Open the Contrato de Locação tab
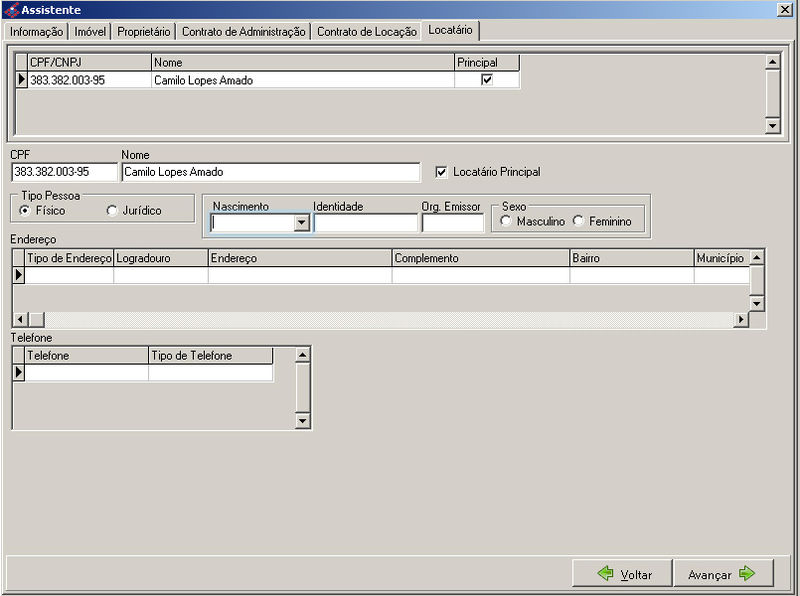Image resolution: width=800 pixels, height=596 pixels. pos(366,32)
